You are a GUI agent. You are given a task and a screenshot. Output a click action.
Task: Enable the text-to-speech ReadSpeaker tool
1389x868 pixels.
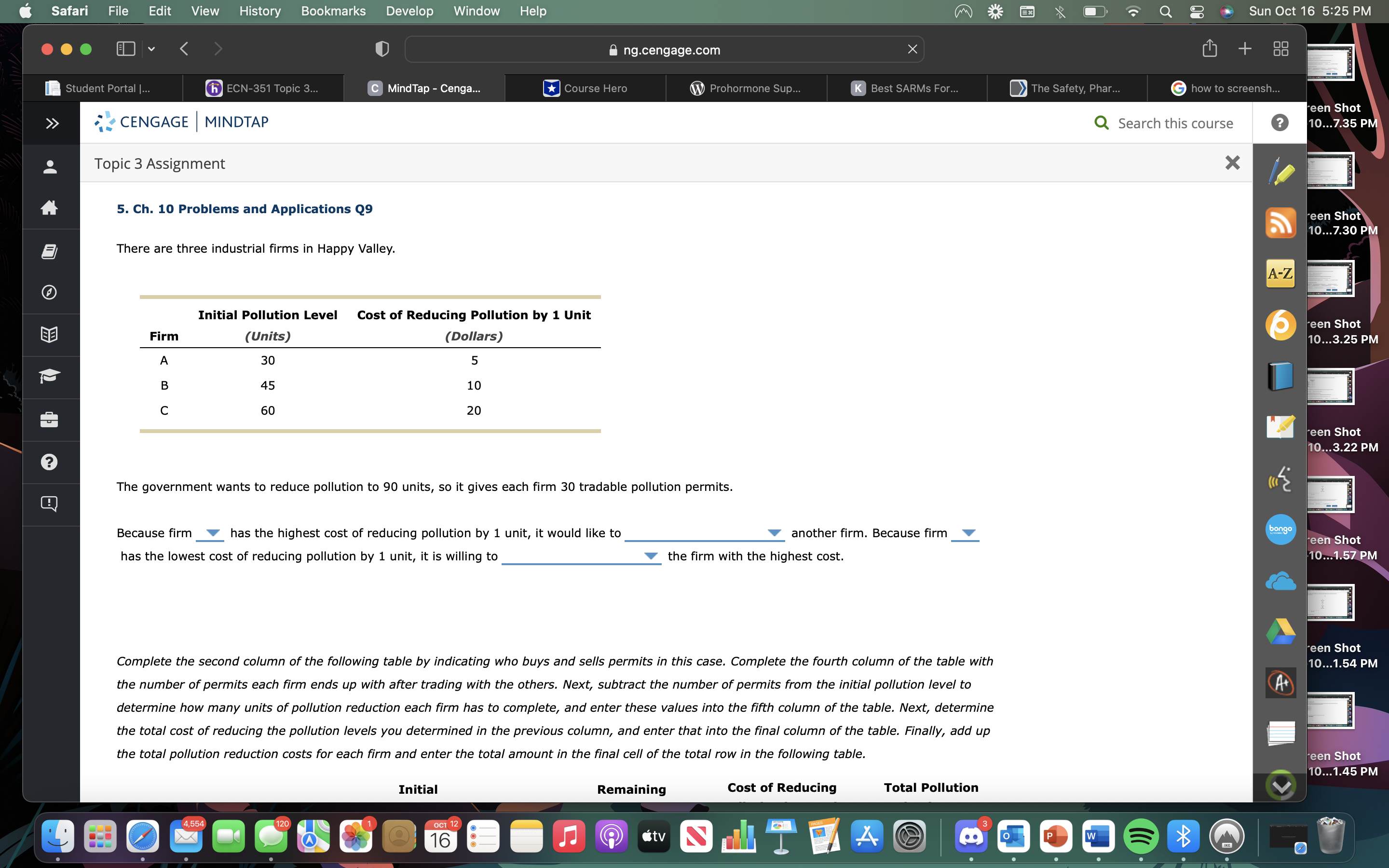pos(1281,478)
